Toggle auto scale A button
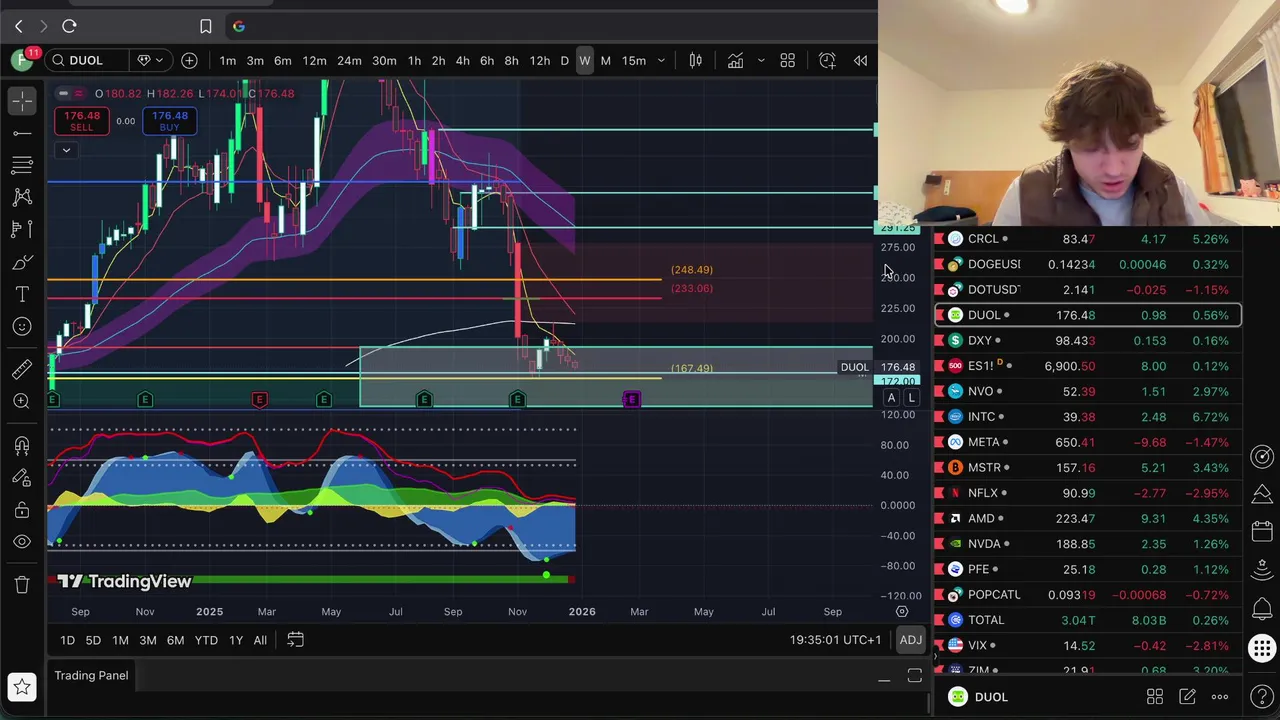Viewport: 1280px width, 720px height. coord(891,398)
